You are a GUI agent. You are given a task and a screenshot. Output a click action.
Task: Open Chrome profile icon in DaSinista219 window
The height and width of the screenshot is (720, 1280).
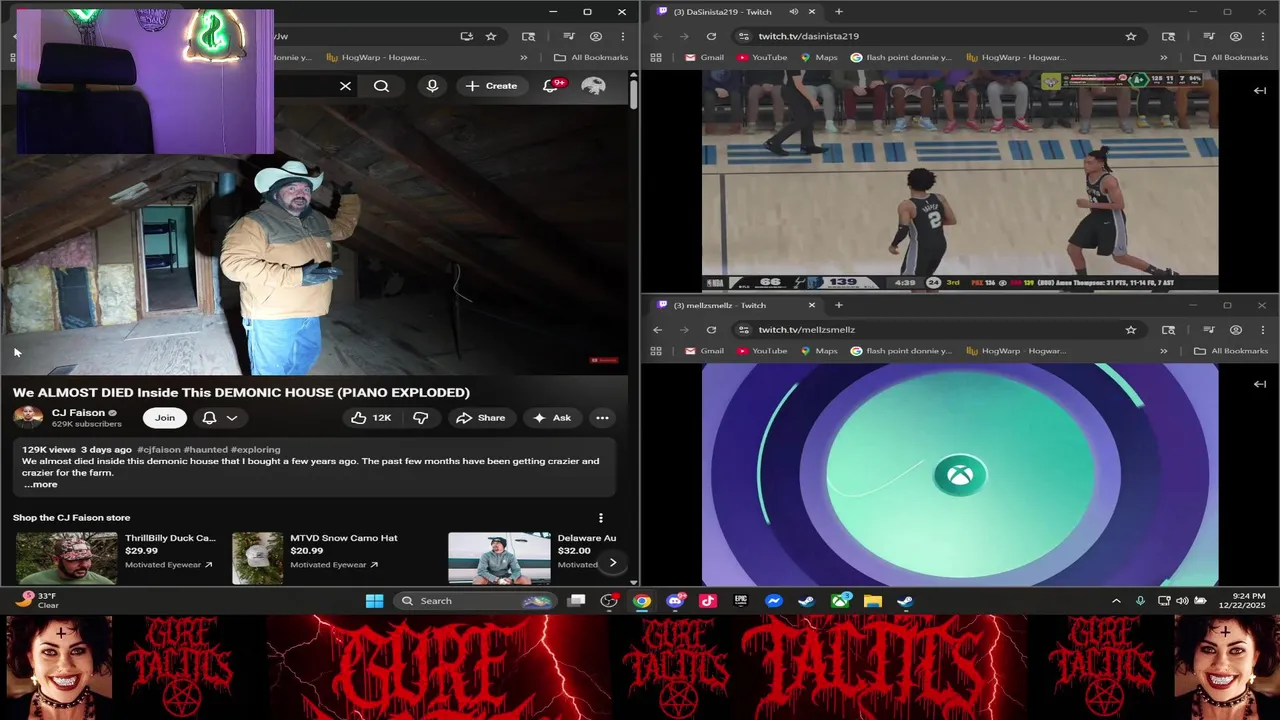pyautogui.click(x=1236, y=36)
